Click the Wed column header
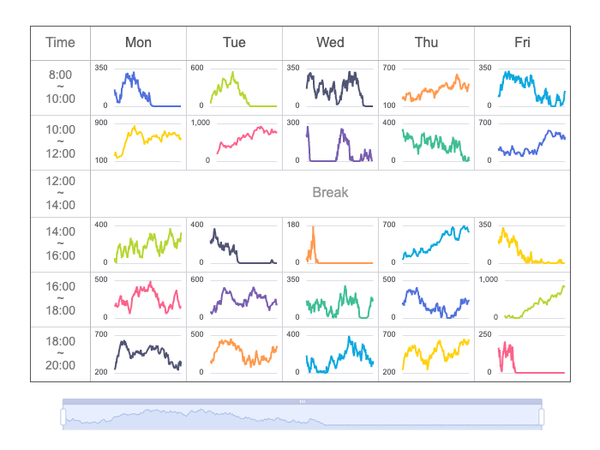Viewport: 600px width, 450px height. point(331,43)
